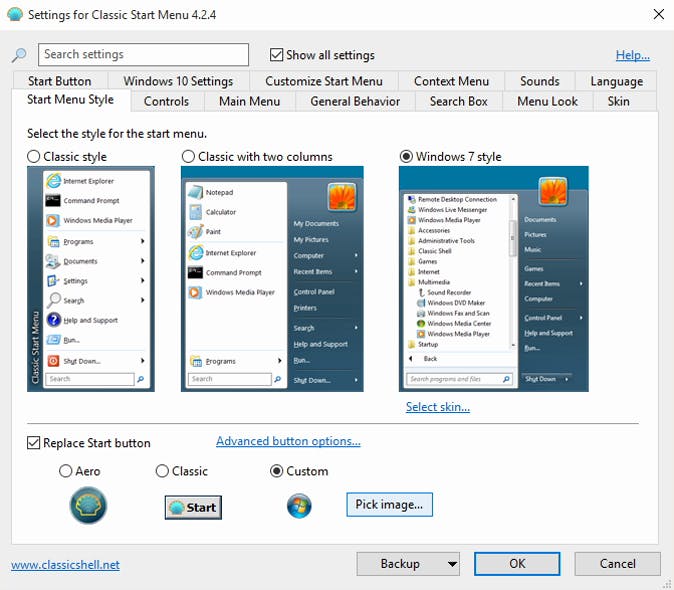The image size is (674, 590).
Task: Switch to the Search Box tab
Action: tap(459, 101)
